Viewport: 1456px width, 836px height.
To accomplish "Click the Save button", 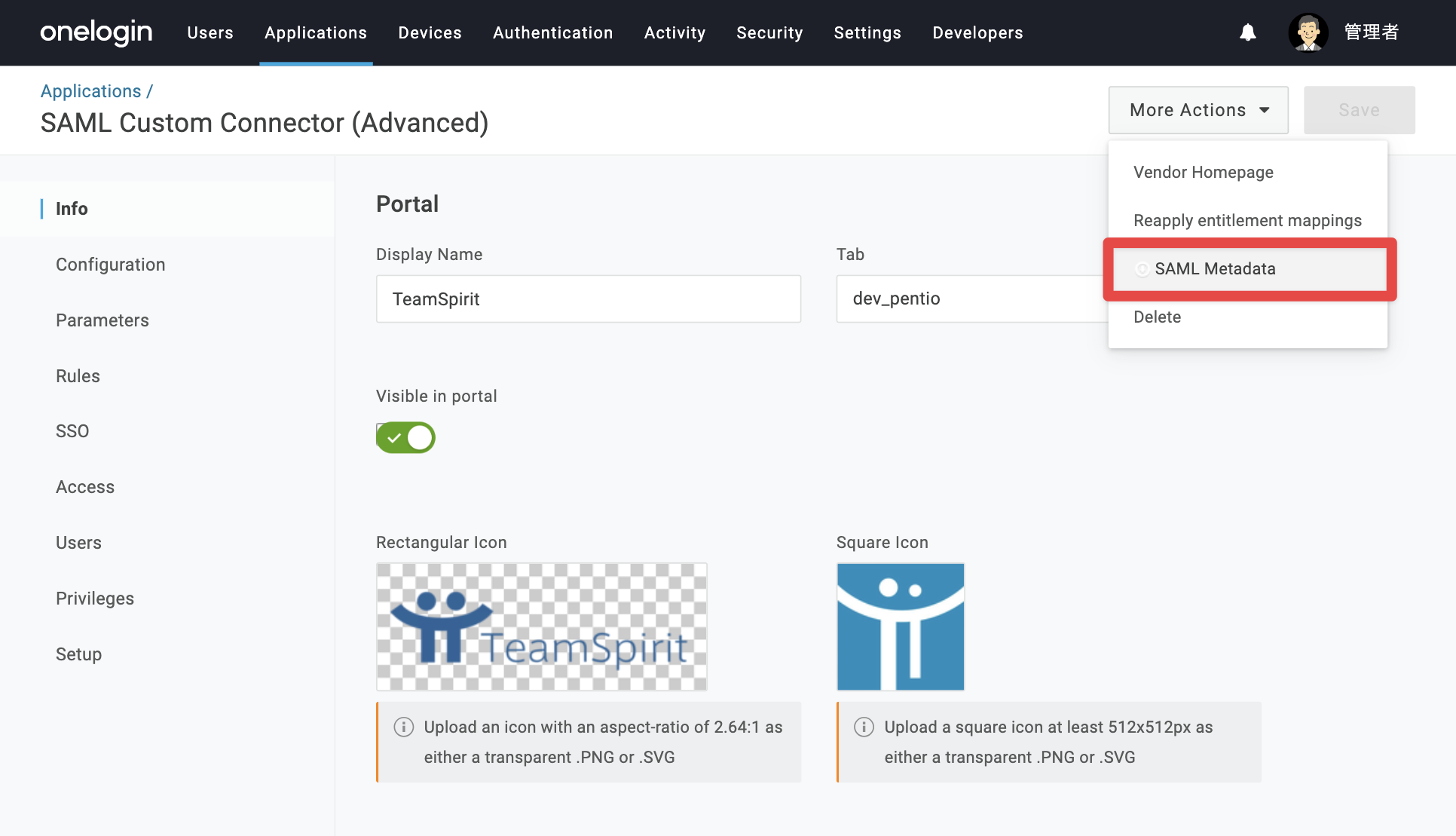I will pos(1360,110).
